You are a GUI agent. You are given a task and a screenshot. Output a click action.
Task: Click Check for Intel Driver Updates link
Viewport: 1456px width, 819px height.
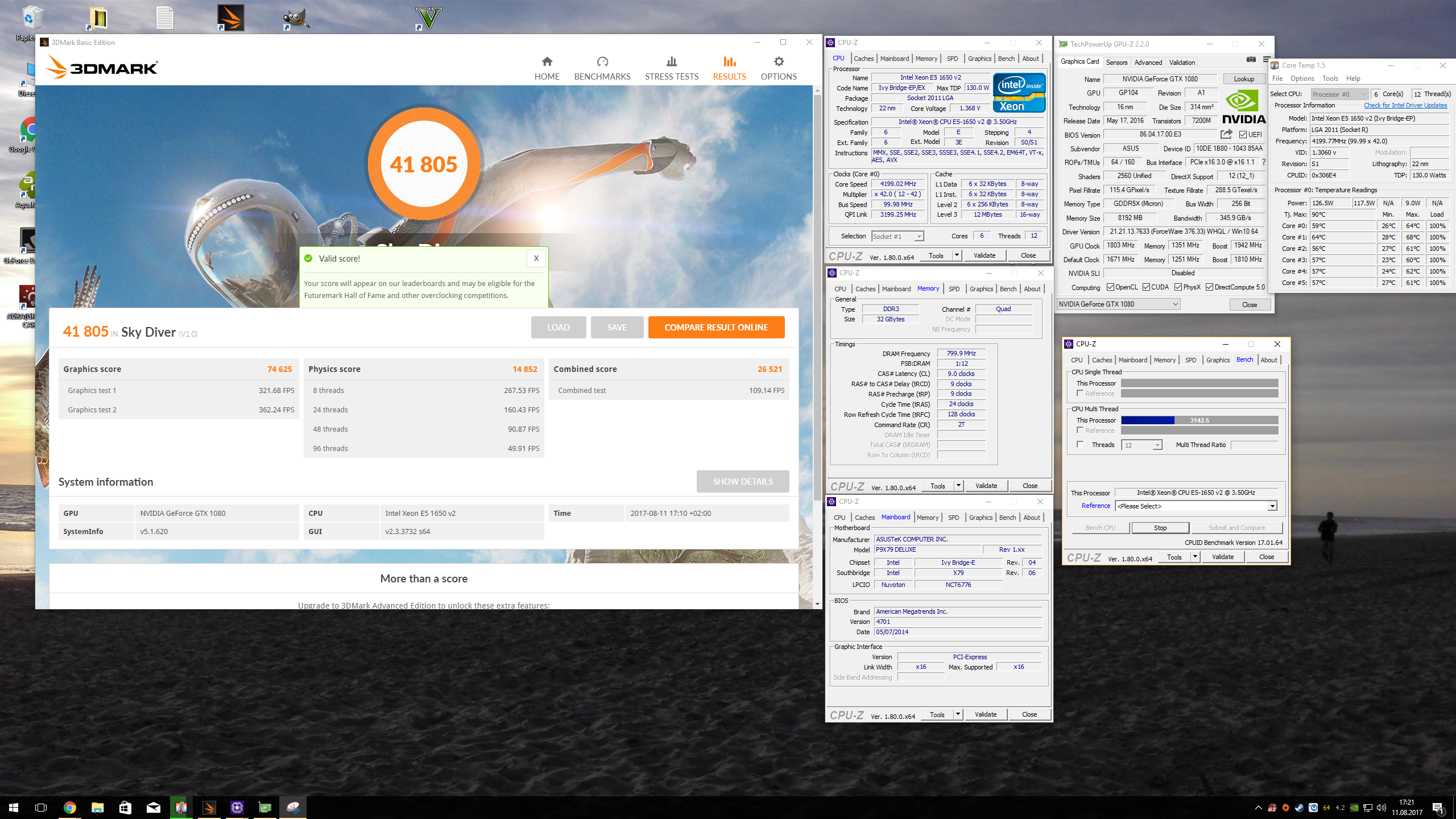[x=1405, y=105]
